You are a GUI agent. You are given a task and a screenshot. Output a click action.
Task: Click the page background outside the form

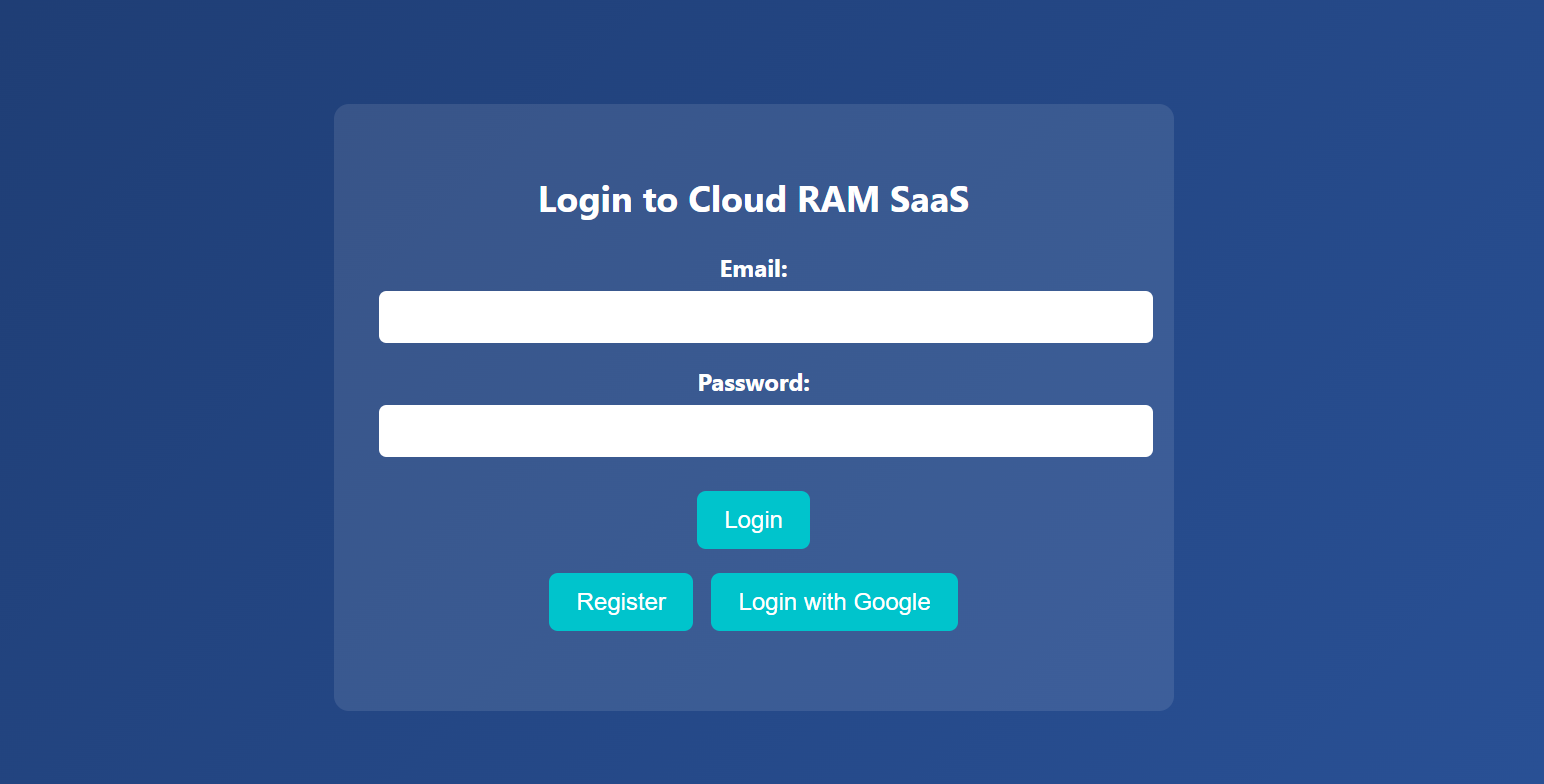pyautogui.click(x=150, y=400)
